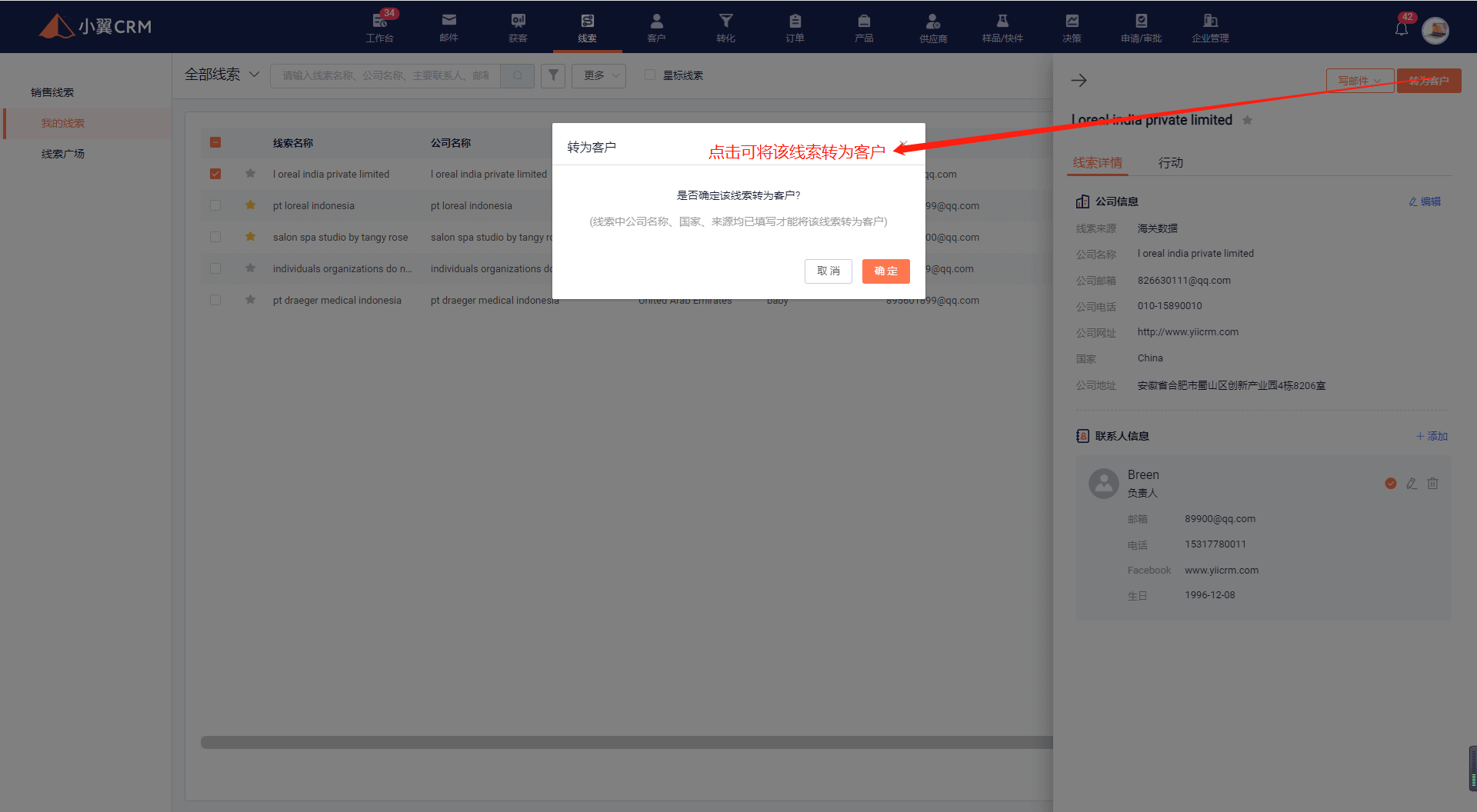Open the 样品/快件 samples module
The height and width of the screenshot is (812, 1477).
point(1002,27)
